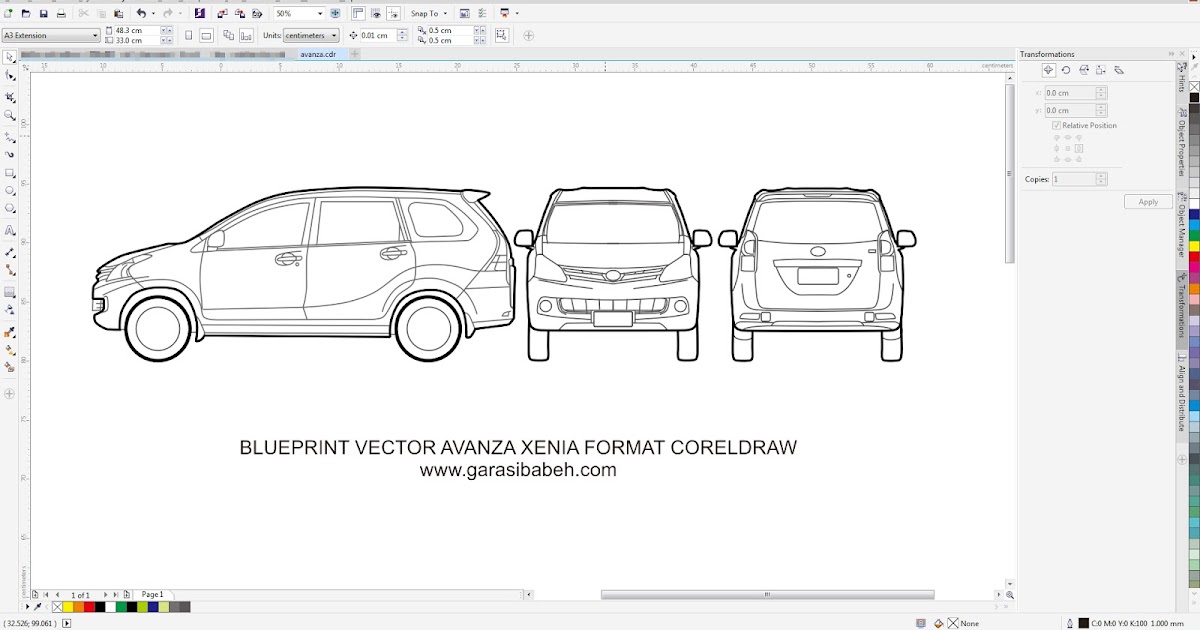Click the Apply button in Transformations
1200x630 pixels.
[1148, 202]
